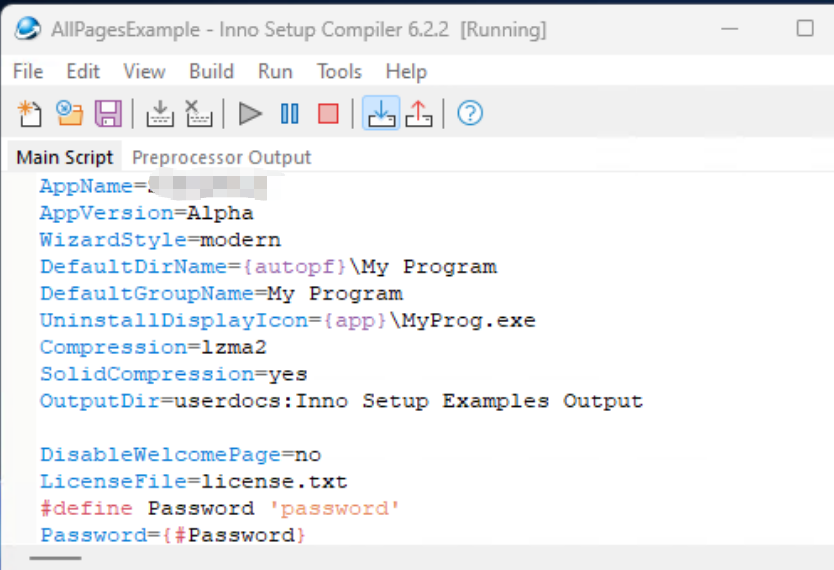Click the Save toolbar icon
834x570 pixels.
point(108,113)
